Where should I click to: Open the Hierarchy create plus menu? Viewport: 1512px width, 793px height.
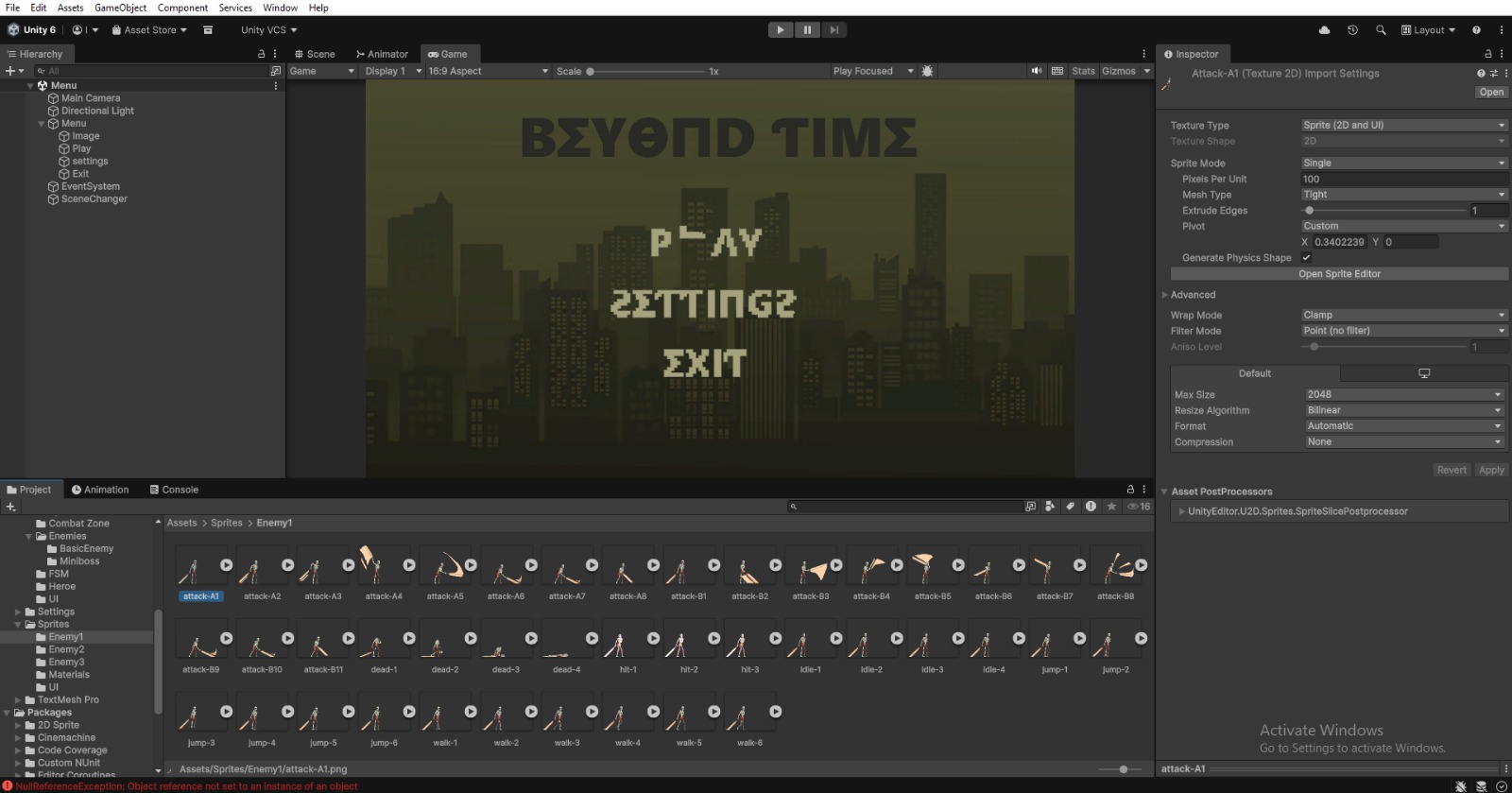tap(14, 71)
